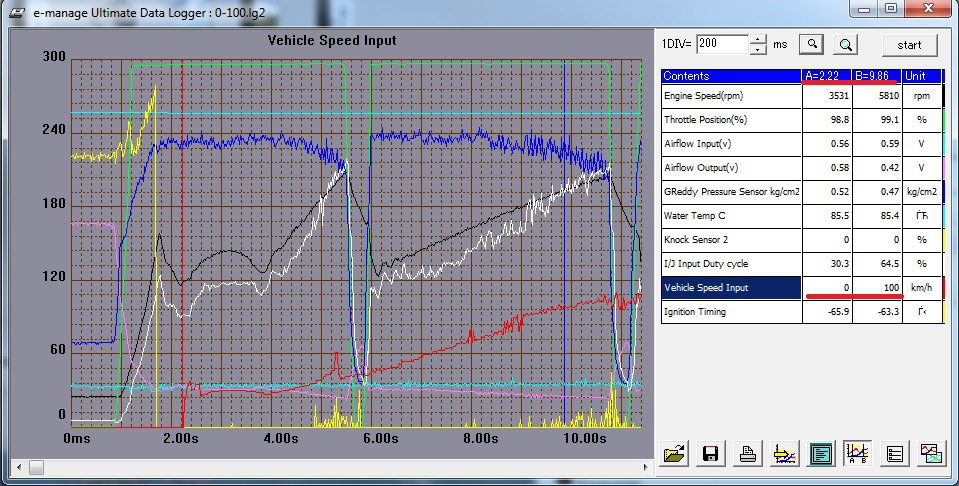Zoom in with small magnifier button
The width and height of the screenshot is (959, 486).
[812, 44]
